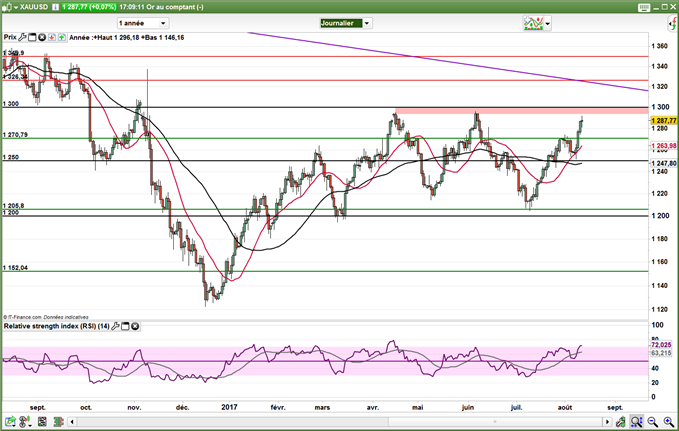Click the 'août' label on time axis

point(565,407)
